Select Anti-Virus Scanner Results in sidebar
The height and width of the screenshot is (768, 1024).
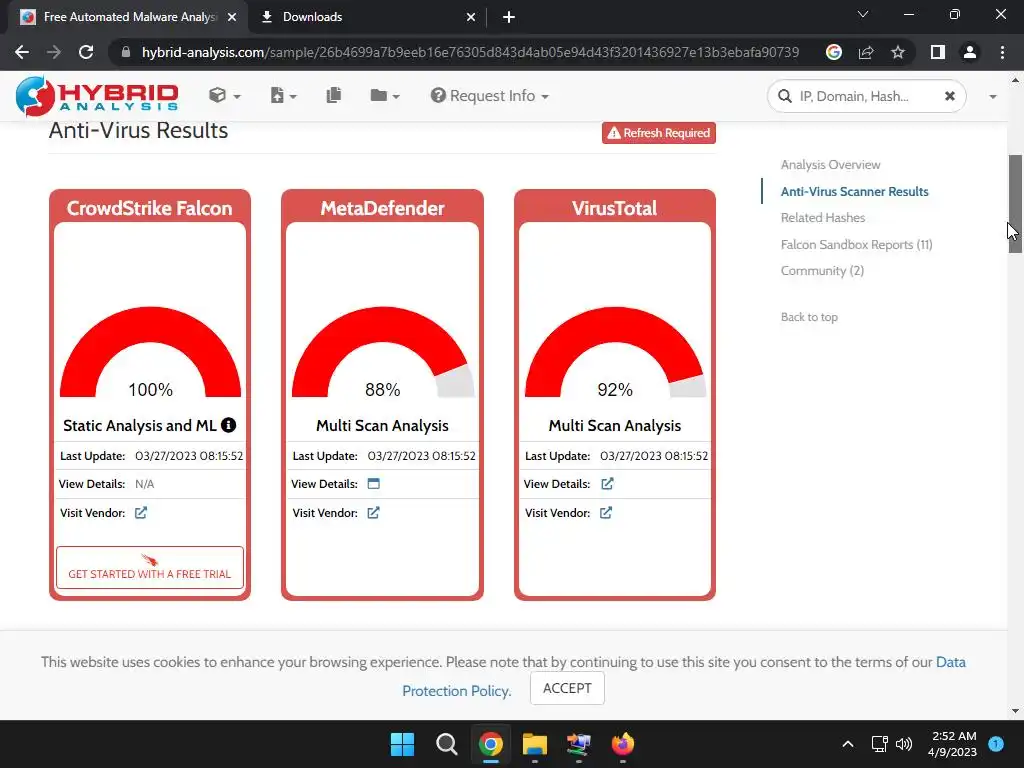[854, 191]
